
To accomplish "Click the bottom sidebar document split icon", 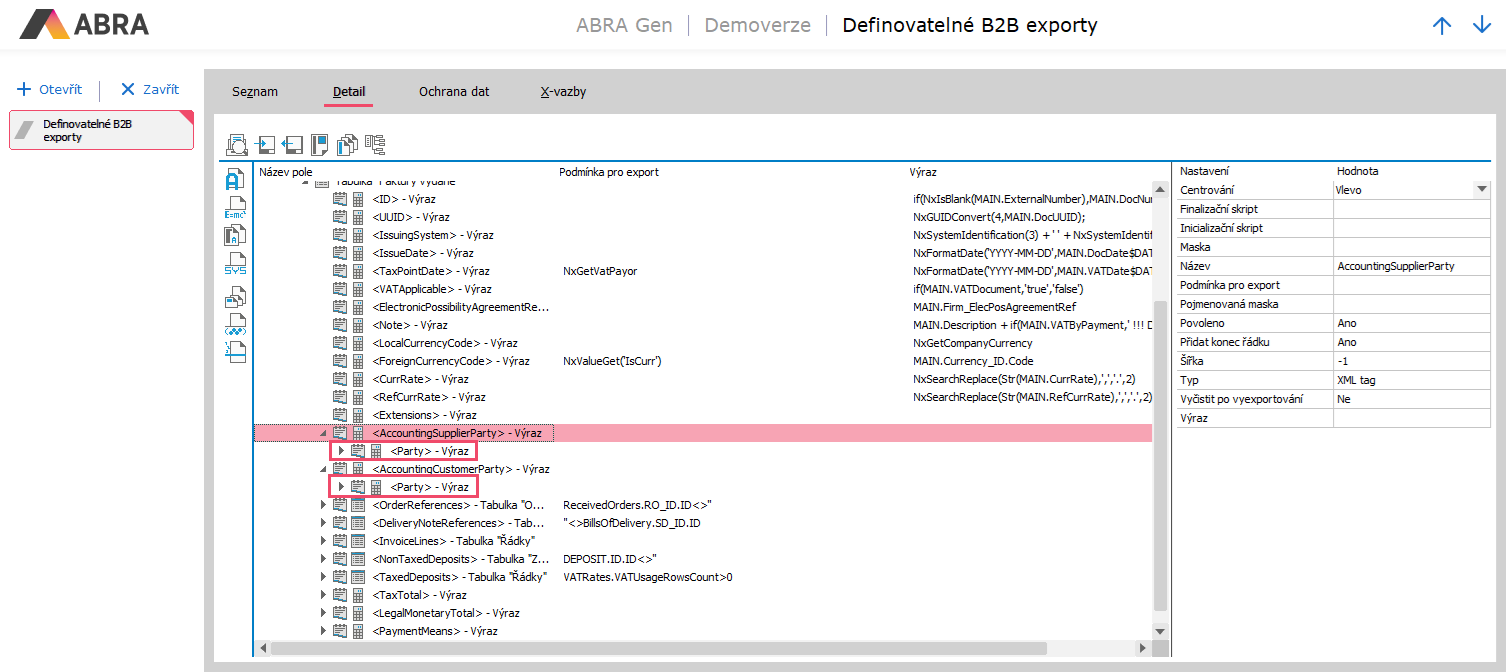I will pyautogui.click(x=235, y=352).
